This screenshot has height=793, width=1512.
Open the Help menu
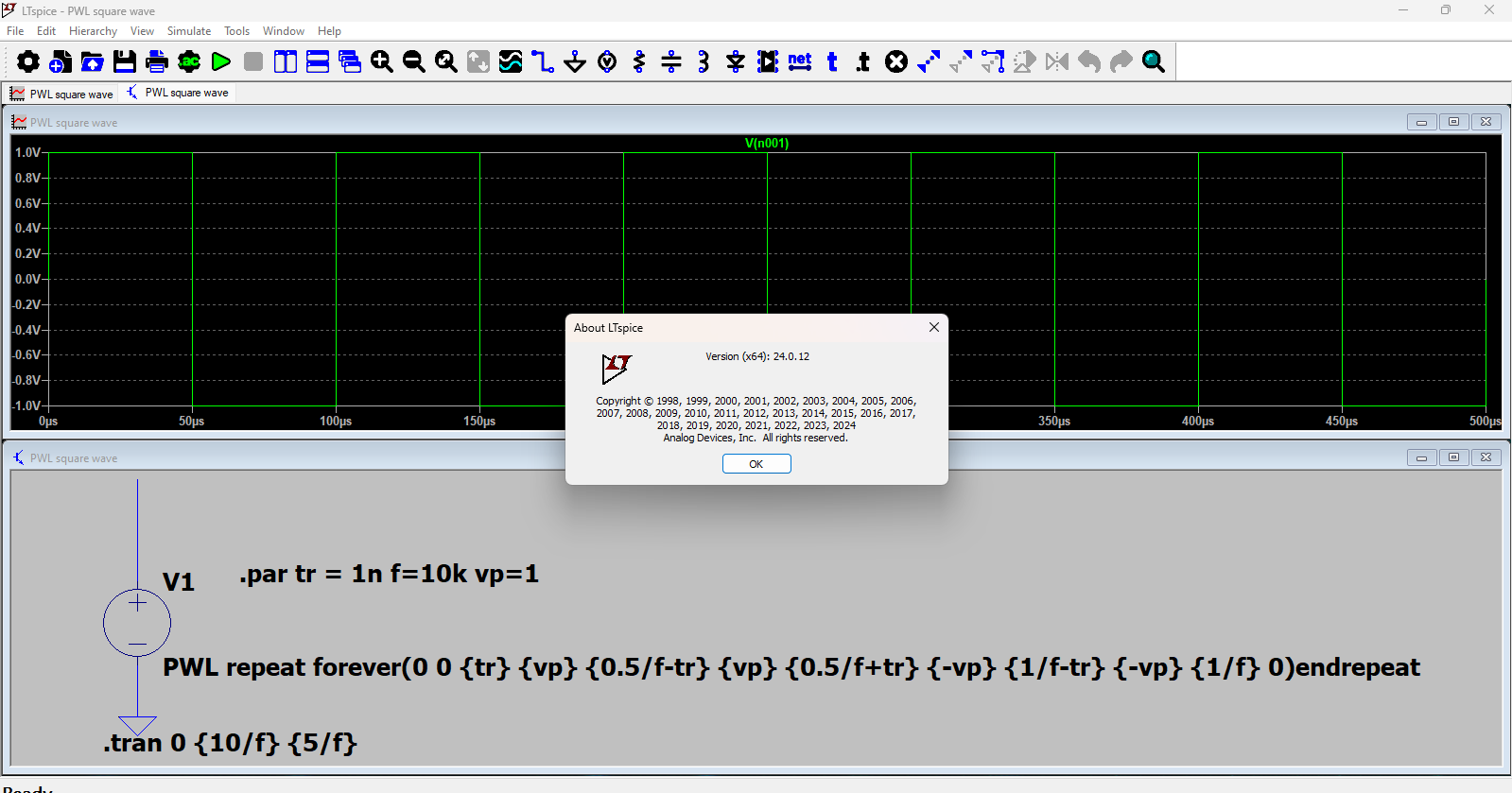point(329,31)
